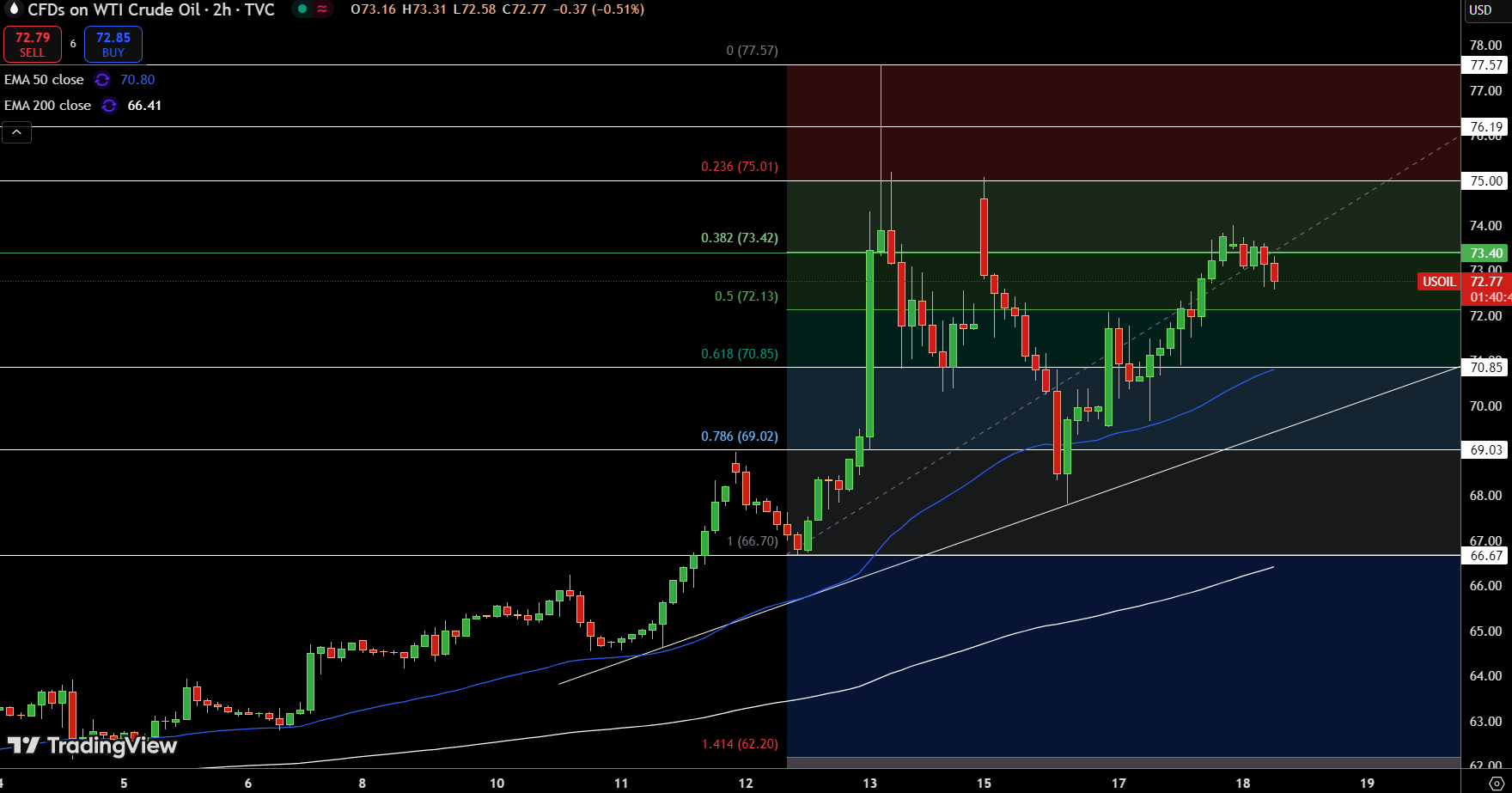1512x793 pixels.
Task: Click the date 10 on the time axis
Action: [x=497, y=783]
